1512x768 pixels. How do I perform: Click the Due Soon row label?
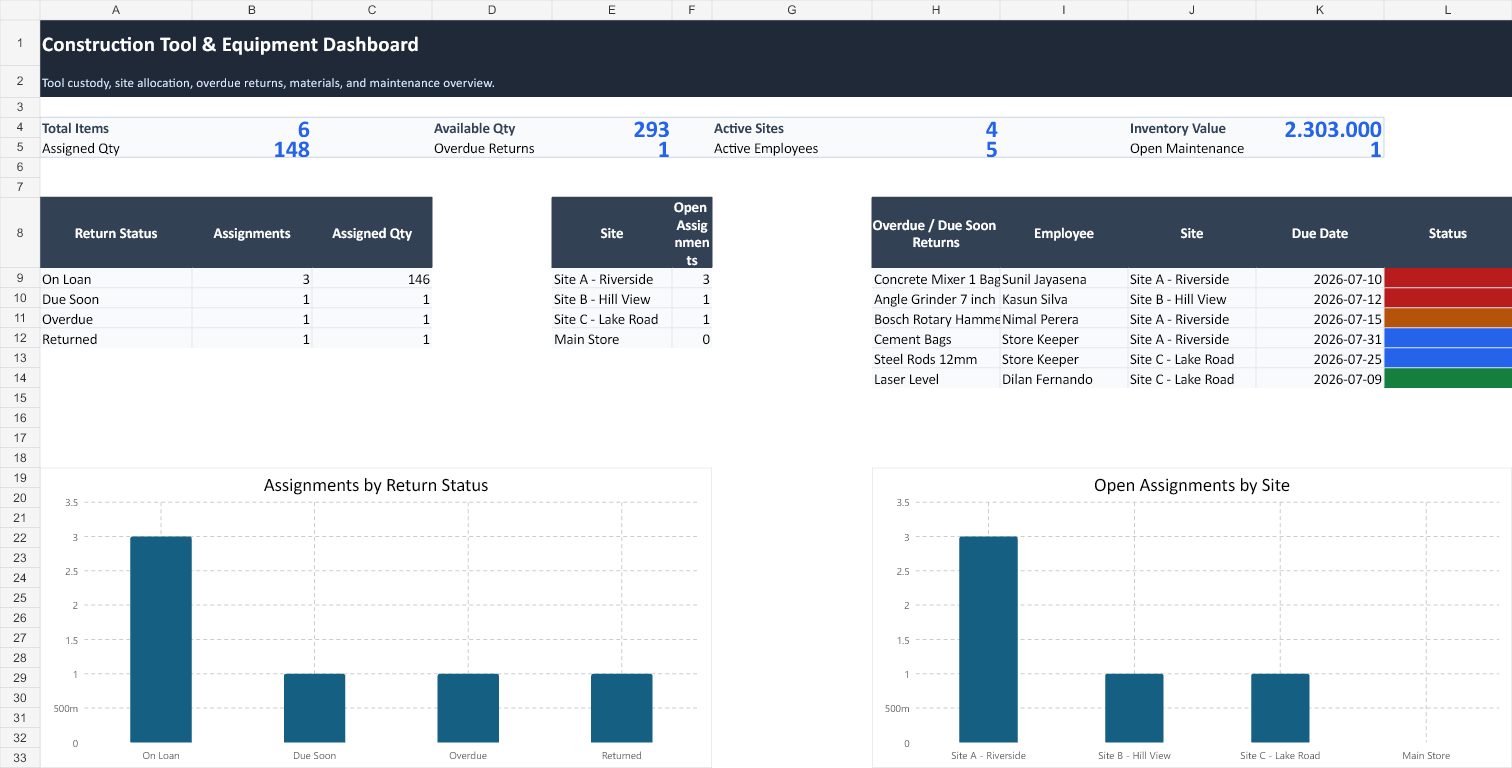(x=116, y=299)
